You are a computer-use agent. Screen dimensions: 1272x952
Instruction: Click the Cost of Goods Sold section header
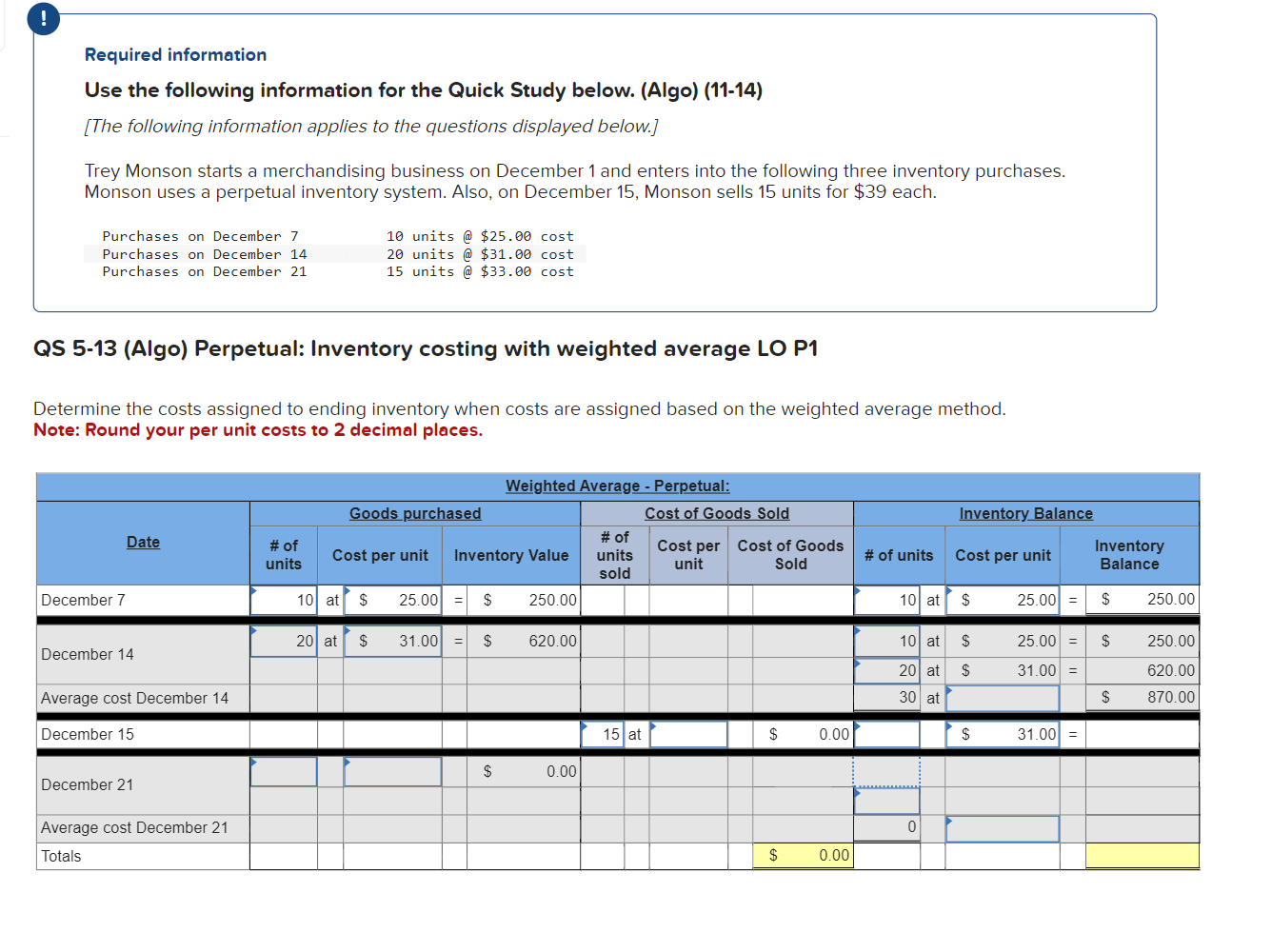coord(717,513)
